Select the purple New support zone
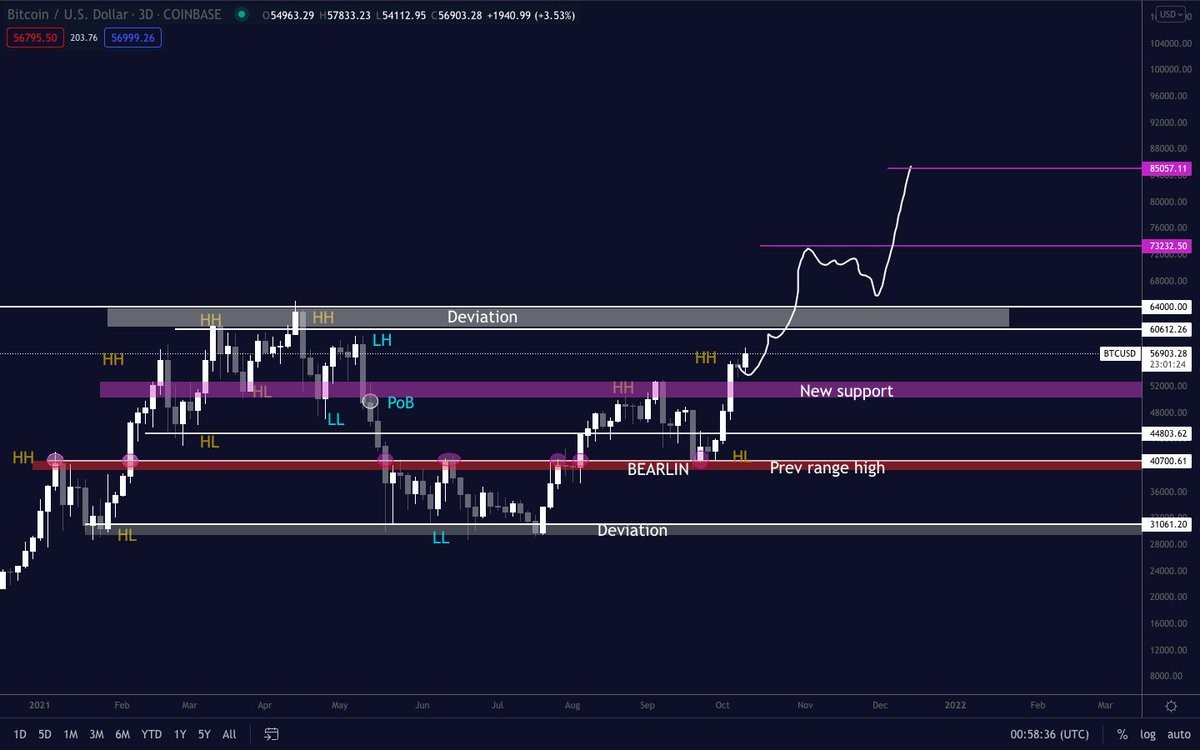Image resolution: width=1200 pixels, height=750 pixels. point(620,390)
